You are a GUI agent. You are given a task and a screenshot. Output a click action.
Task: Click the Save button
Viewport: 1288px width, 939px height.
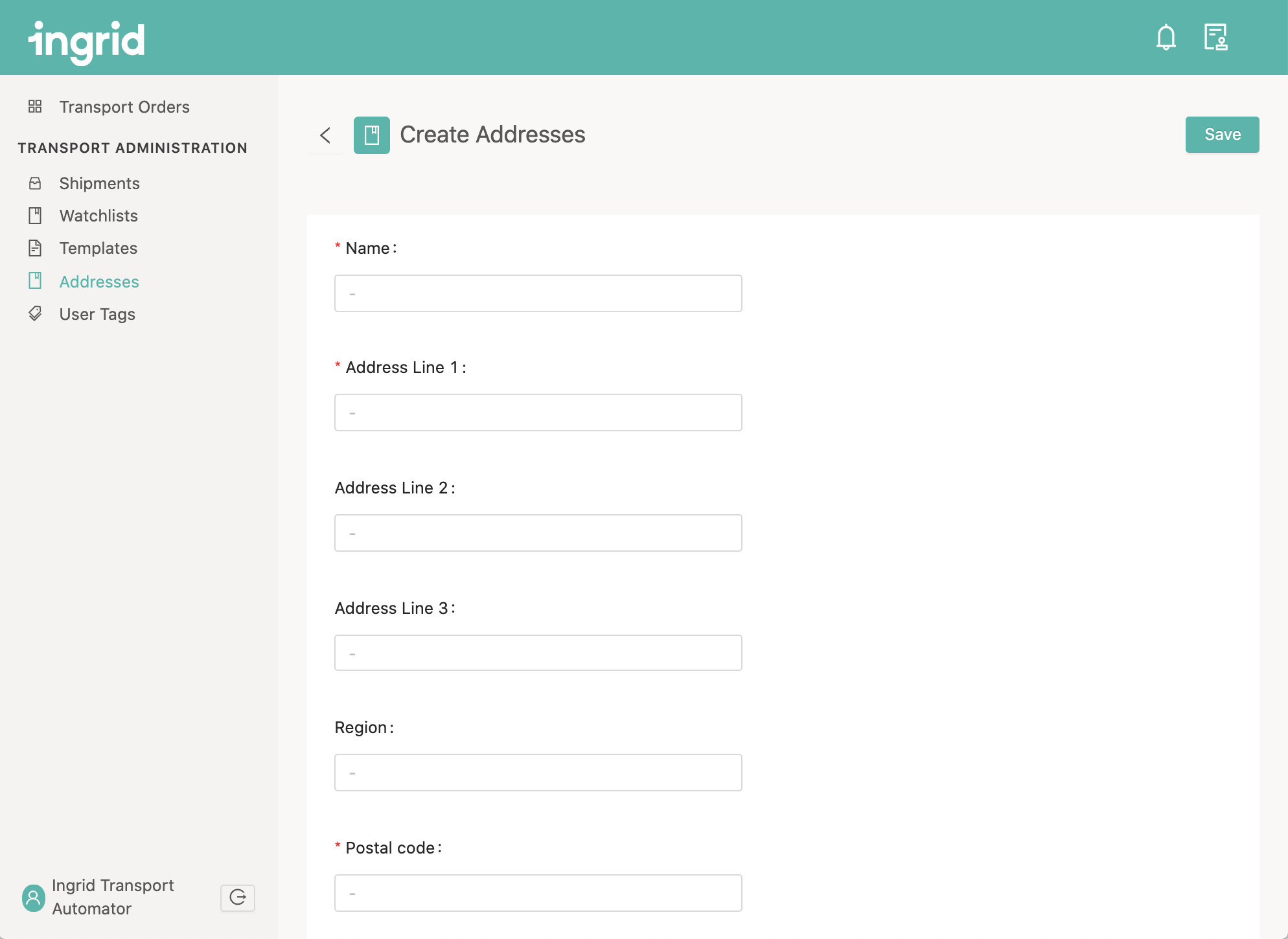coord(1222,134)
